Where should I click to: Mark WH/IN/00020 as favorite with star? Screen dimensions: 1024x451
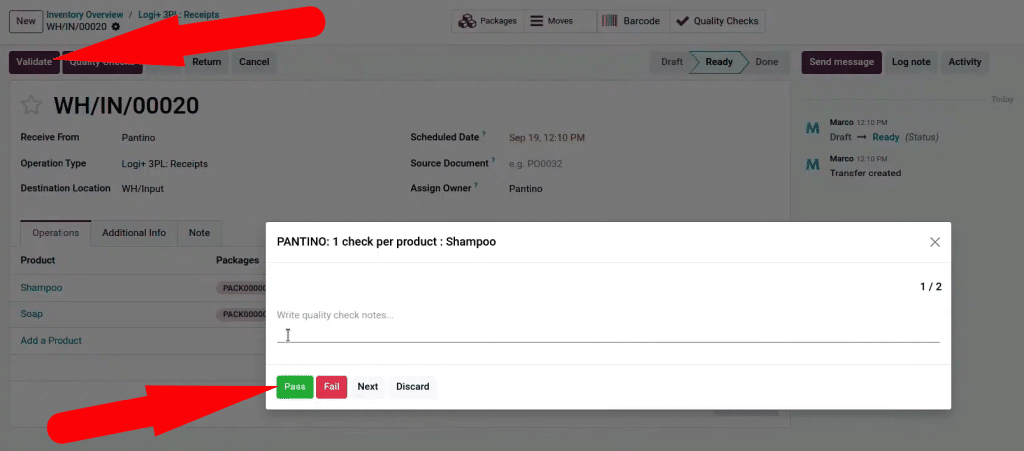pos(31,105)
